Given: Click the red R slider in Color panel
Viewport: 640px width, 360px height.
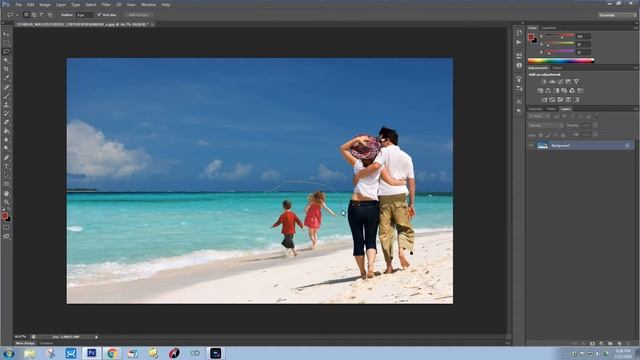Looking at the screenshot, I should [x=560, y=36].
